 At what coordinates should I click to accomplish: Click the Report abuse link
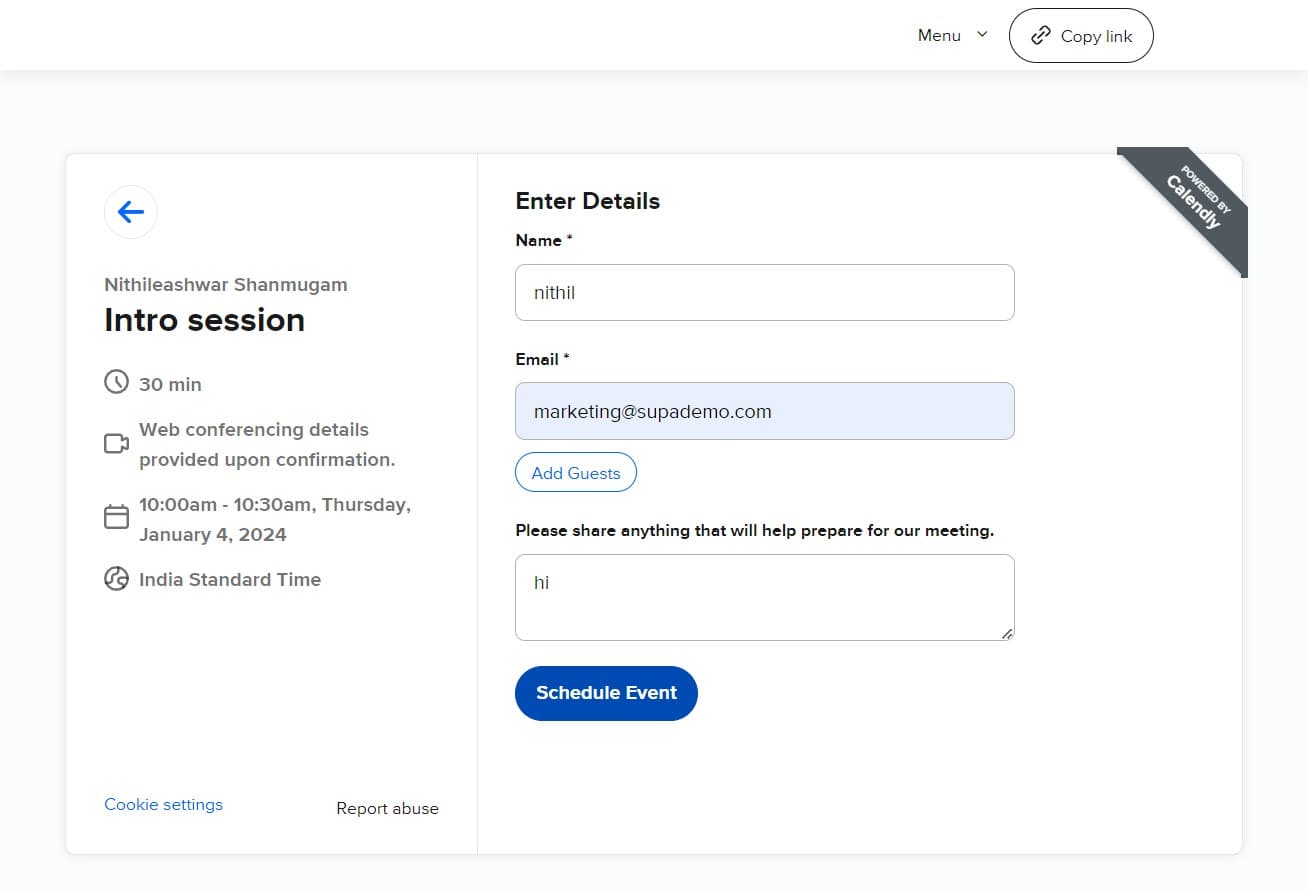click(387, 809)
